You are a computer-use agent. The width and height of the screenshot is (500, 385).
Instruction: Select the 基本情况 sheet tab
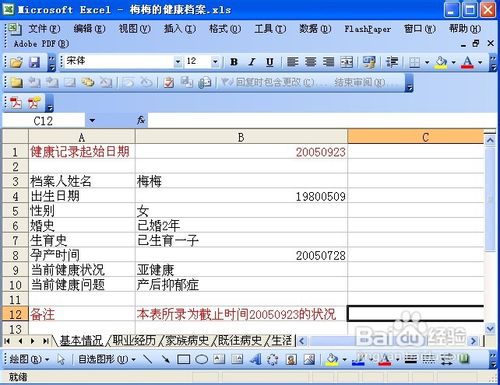pos(81,340)
